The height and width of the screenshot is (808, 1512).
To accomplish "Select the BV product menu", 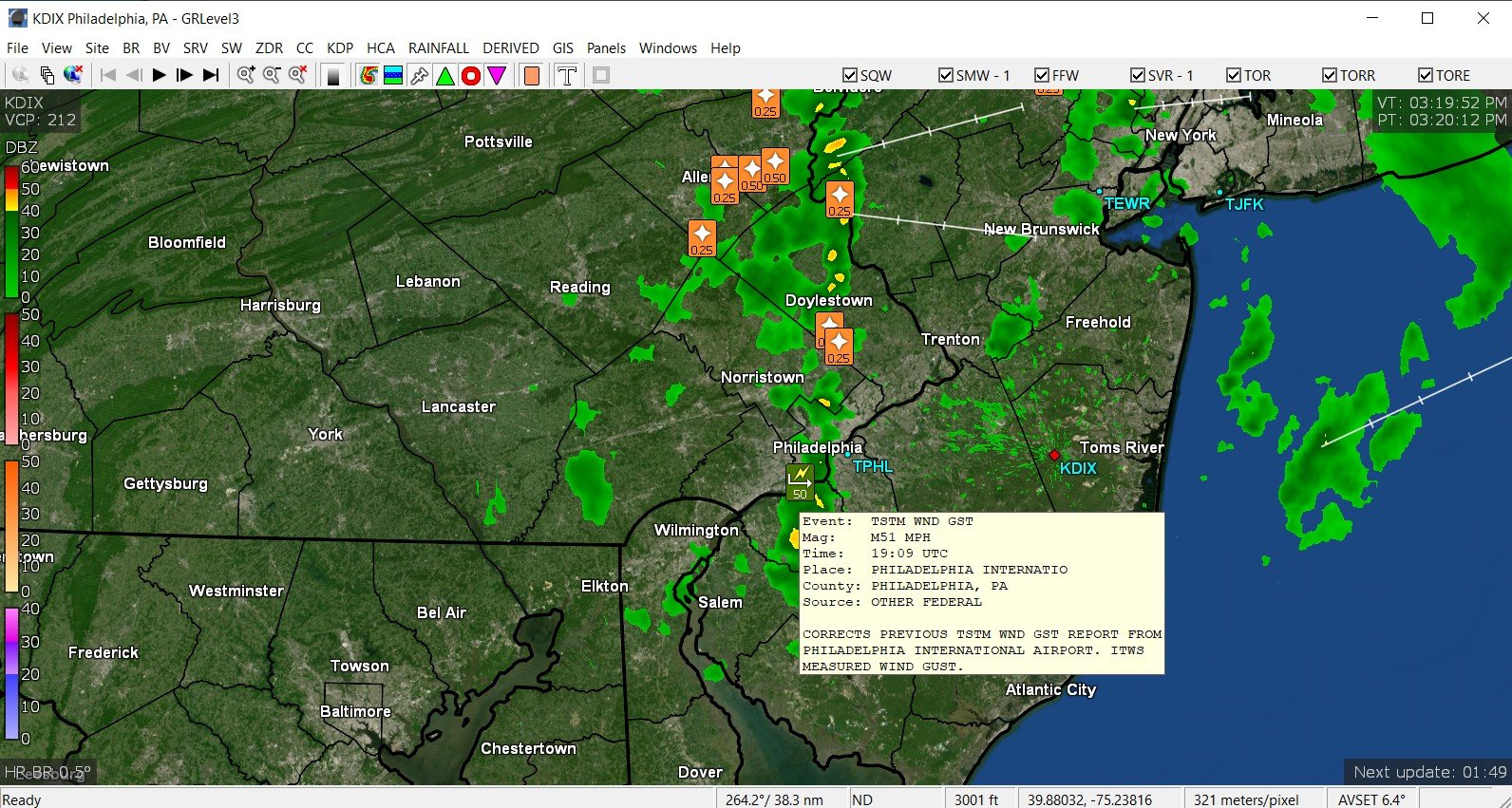I will click(161, 47).
